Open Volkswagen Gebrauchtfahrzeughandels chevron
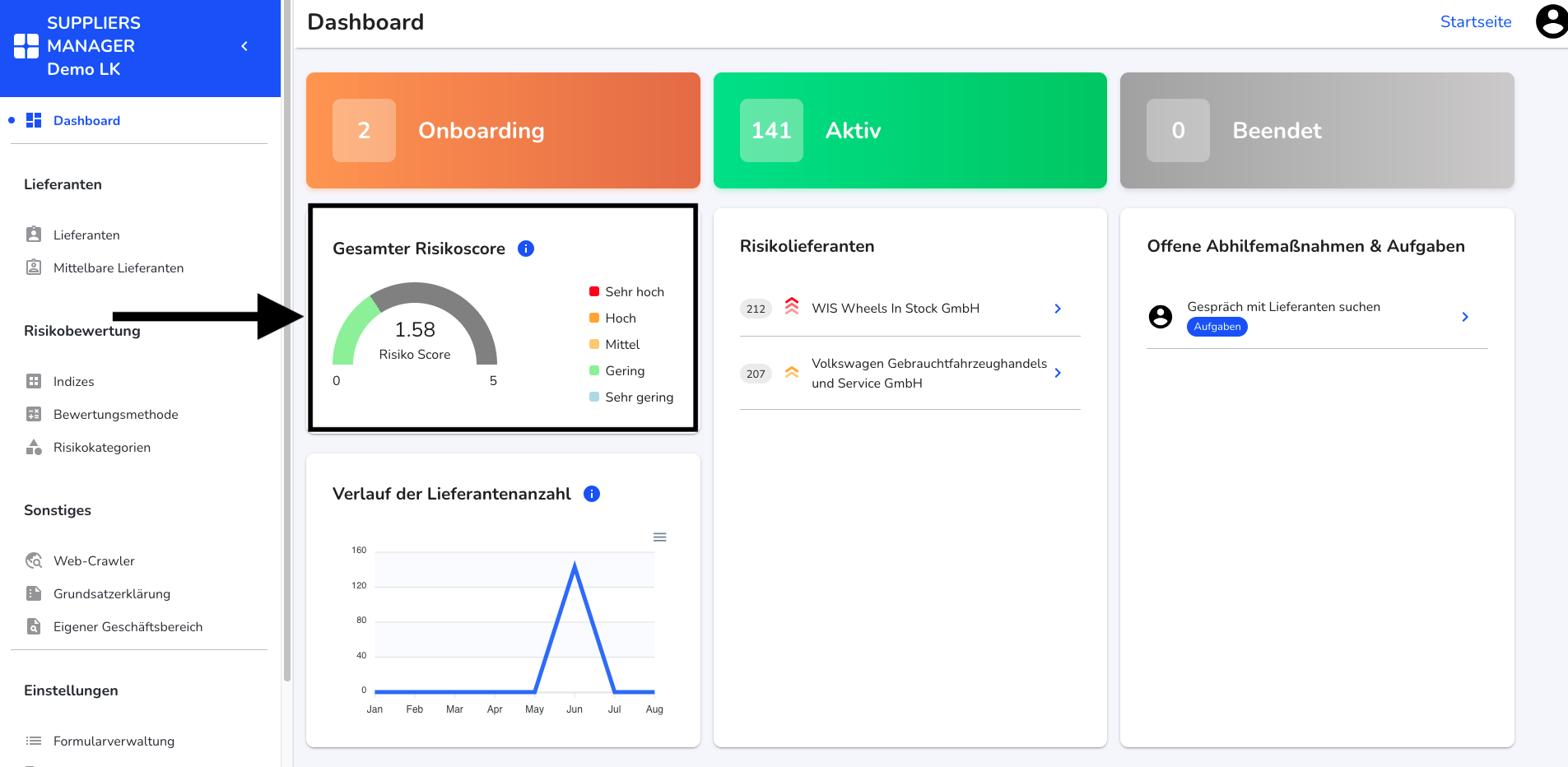This screenshot has height=767, width=1568. point(1058,373)
